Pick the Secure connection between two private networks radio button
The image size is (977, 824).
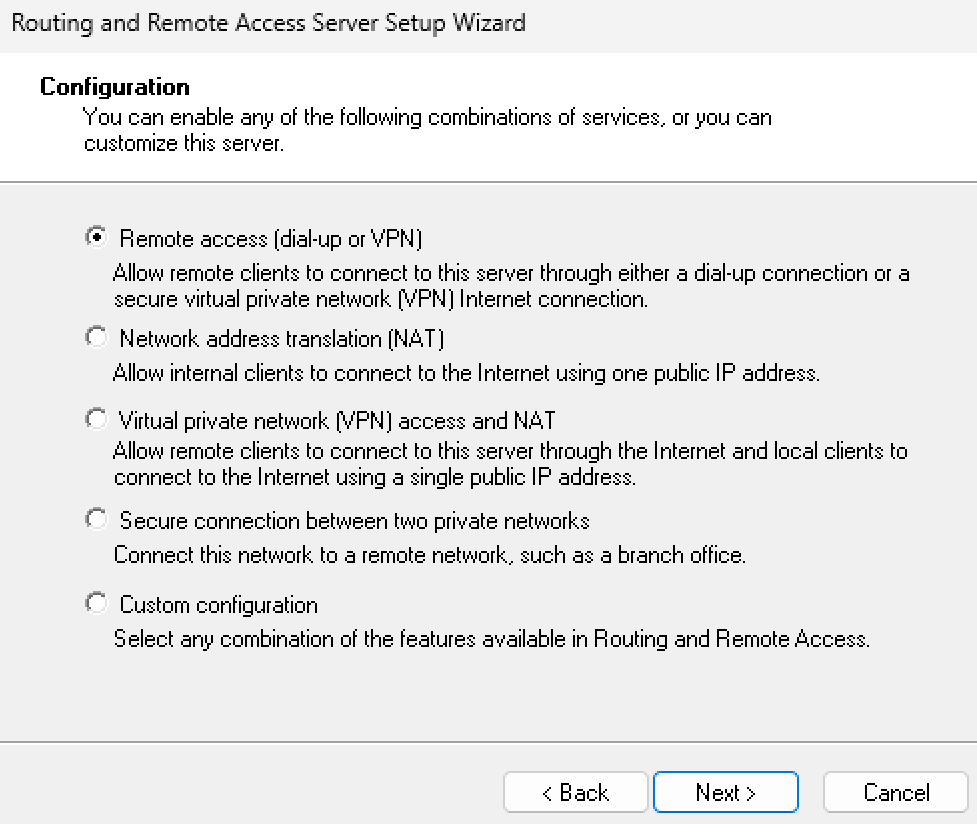[x=96, y=520]
